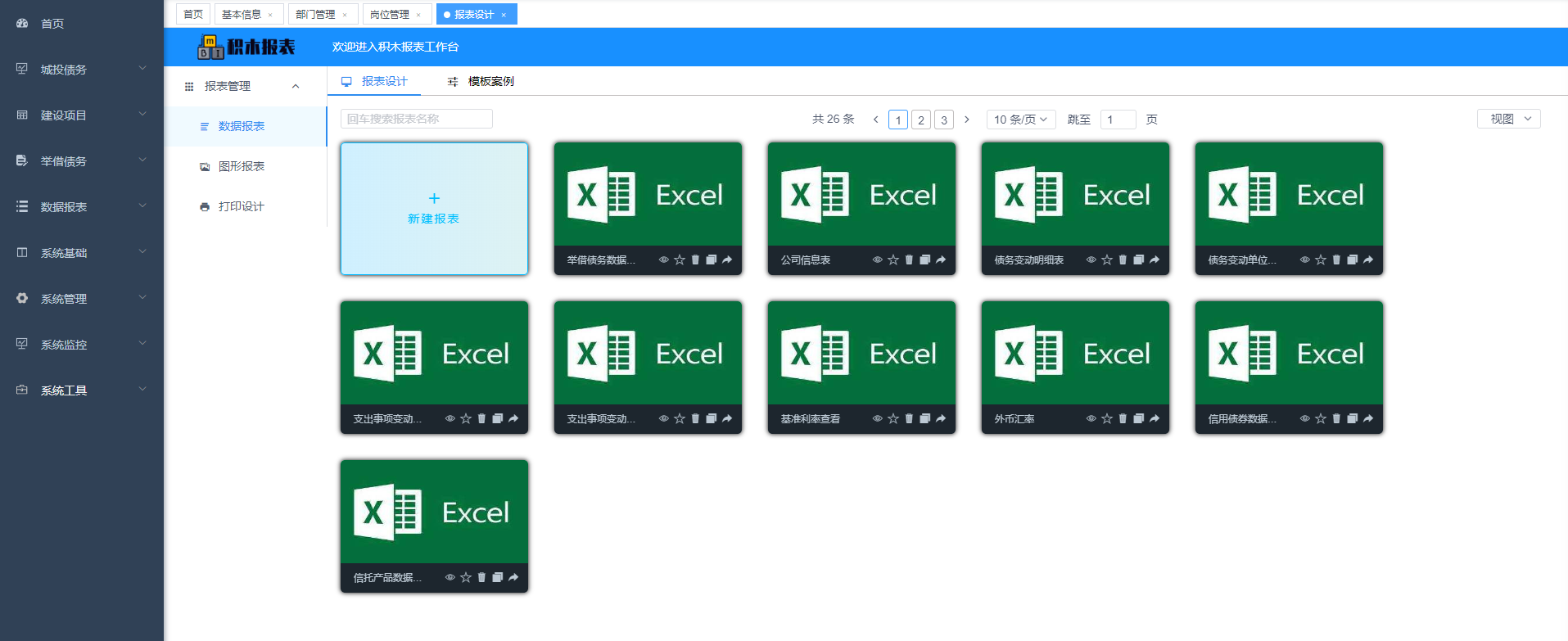Share the 举借债务数据 report card
The image size is (1568, 641).
tap(727, 260)
